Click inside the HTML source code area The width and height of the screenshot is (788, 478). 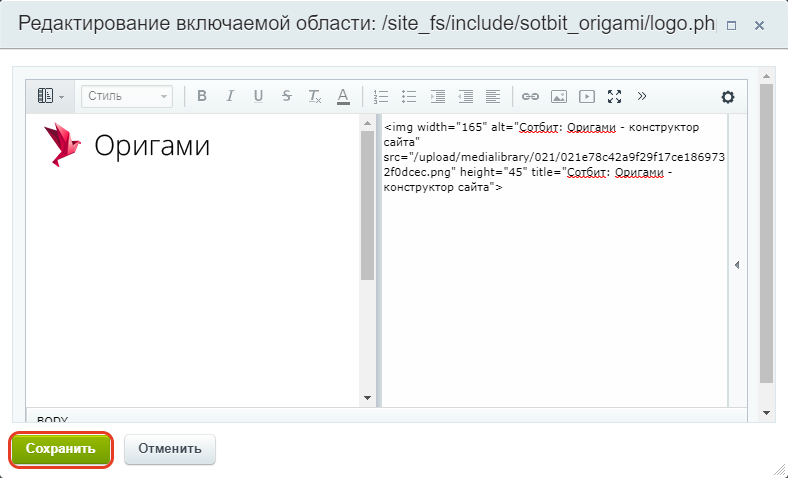coord(554,260)
